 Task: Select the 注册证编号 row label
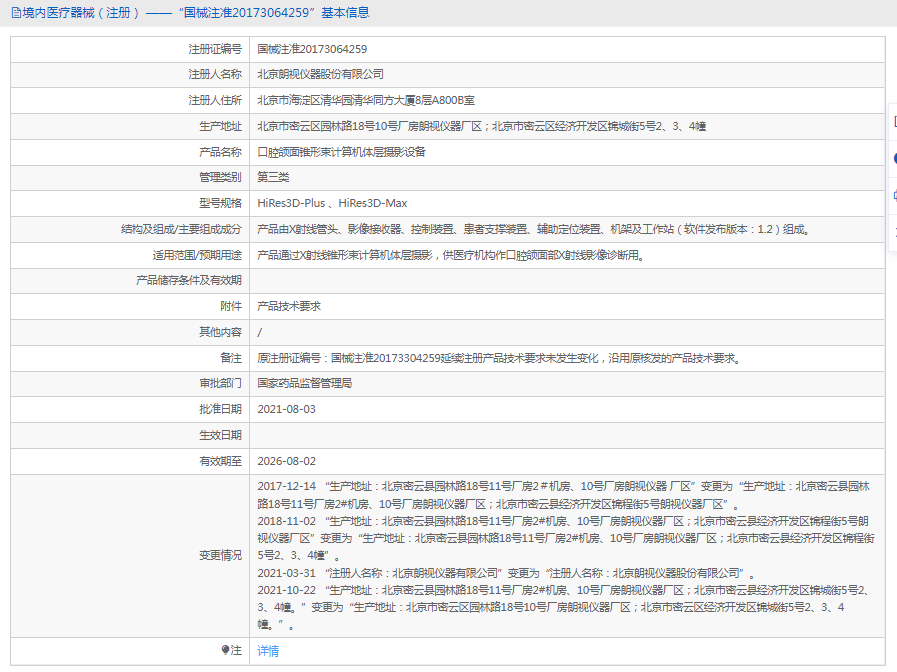coord(215,49)
